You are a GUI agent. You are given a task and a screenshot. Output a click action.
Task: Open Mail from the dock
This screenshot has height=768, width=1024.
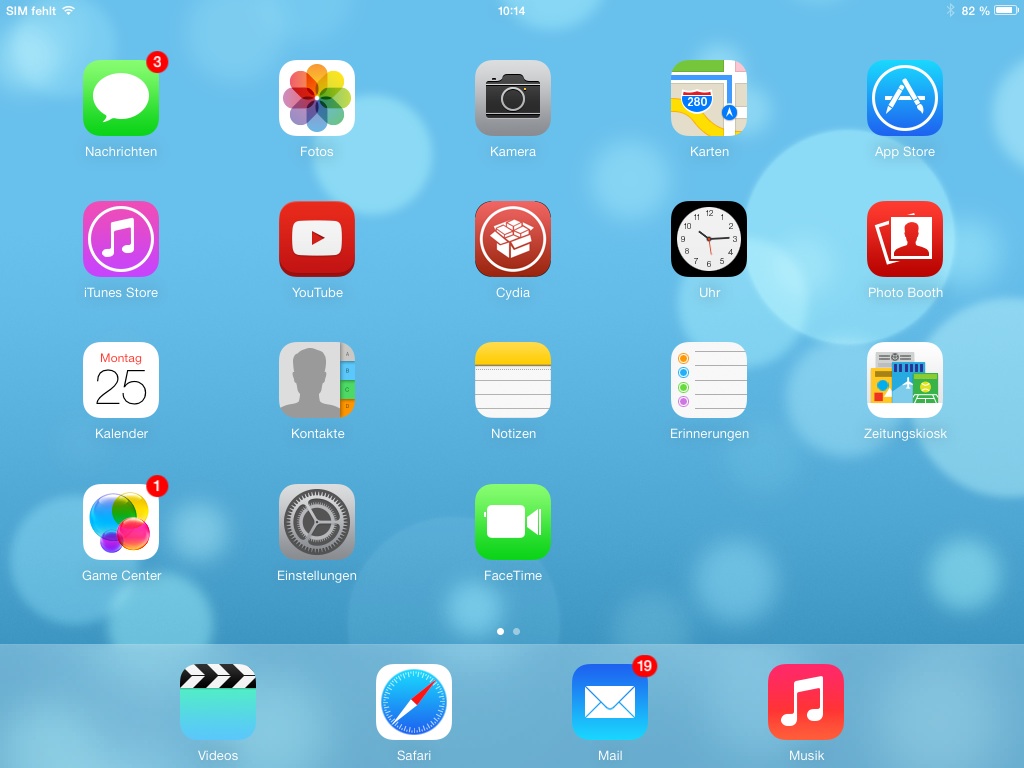click(x=610, y=702)
